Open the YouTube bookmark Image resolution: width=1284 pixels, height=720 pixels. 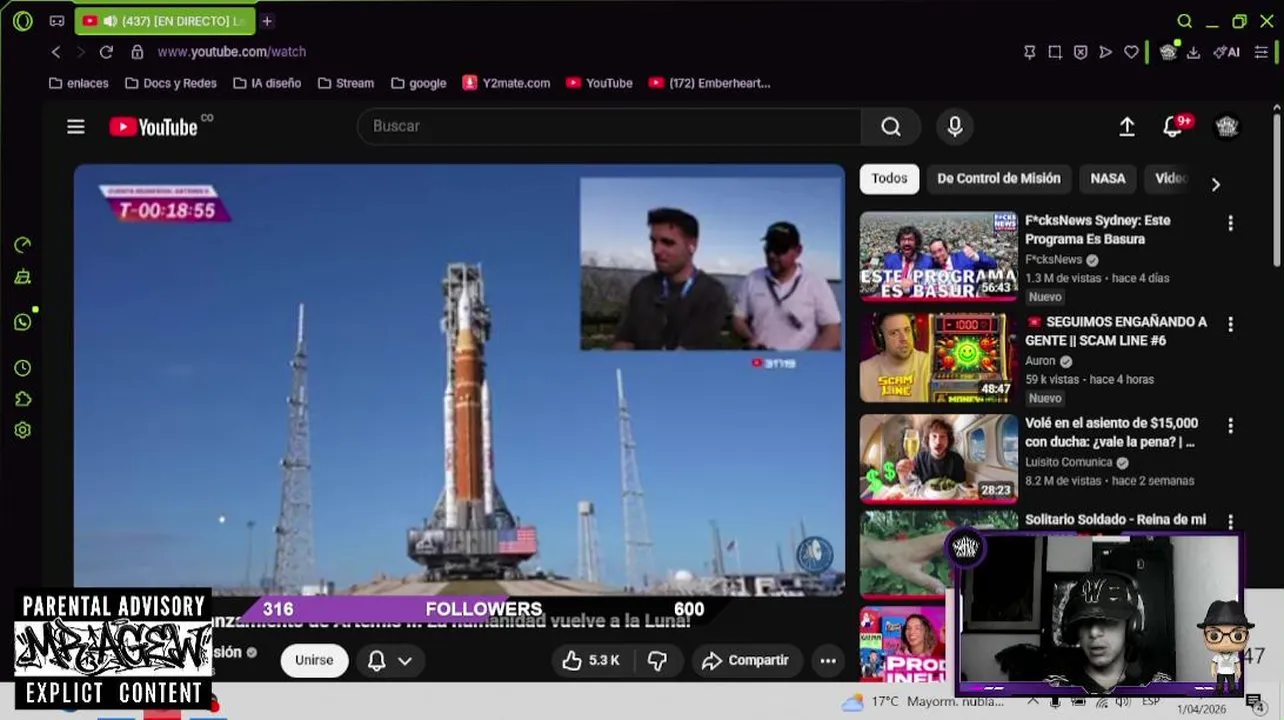(x=599, y=83)
